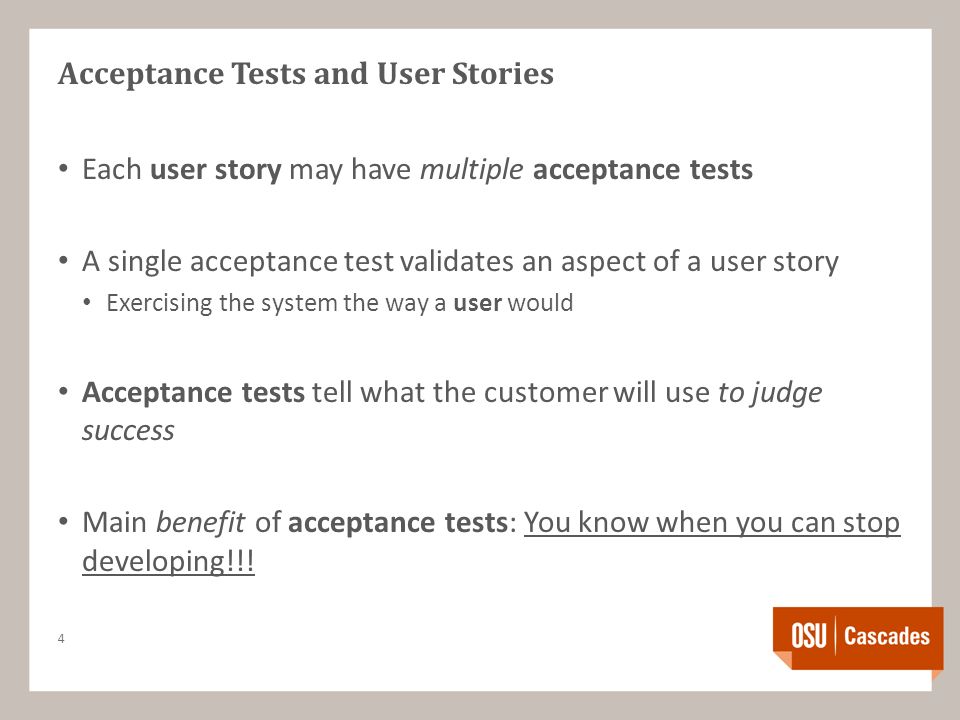The width and height of the screenshot is (960, 720).
Task: Click the italic word multiple
Action: coord(471,170)
